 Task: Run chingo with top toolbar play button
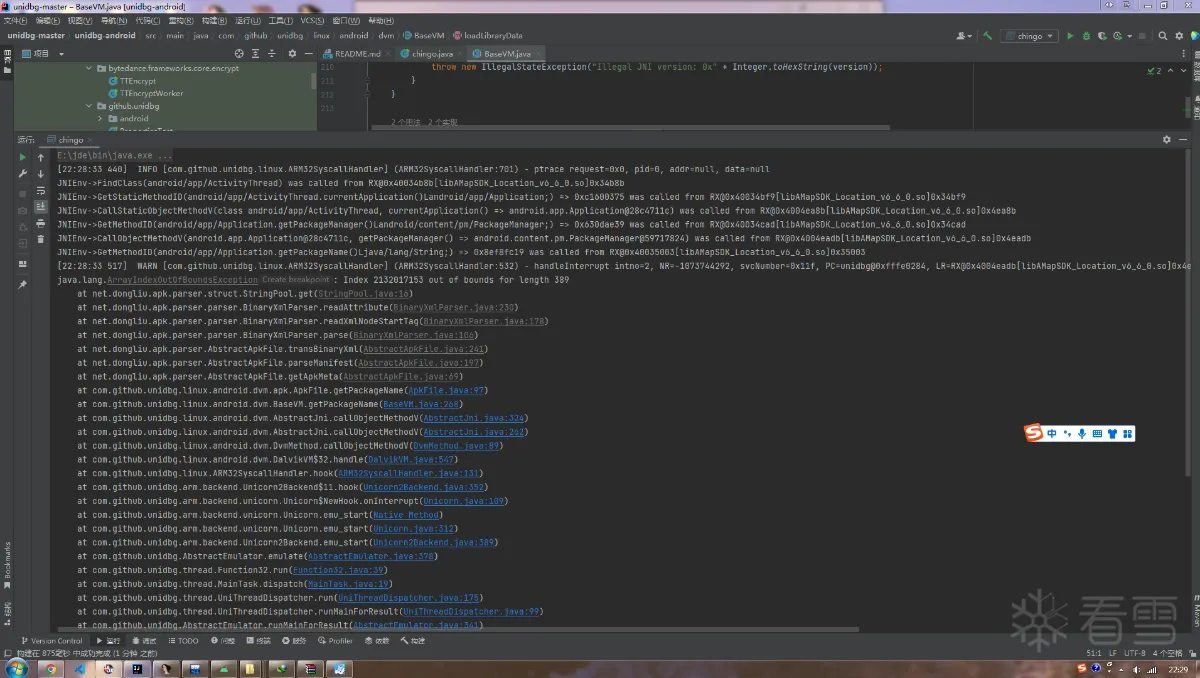click(x=1070, y=36)
